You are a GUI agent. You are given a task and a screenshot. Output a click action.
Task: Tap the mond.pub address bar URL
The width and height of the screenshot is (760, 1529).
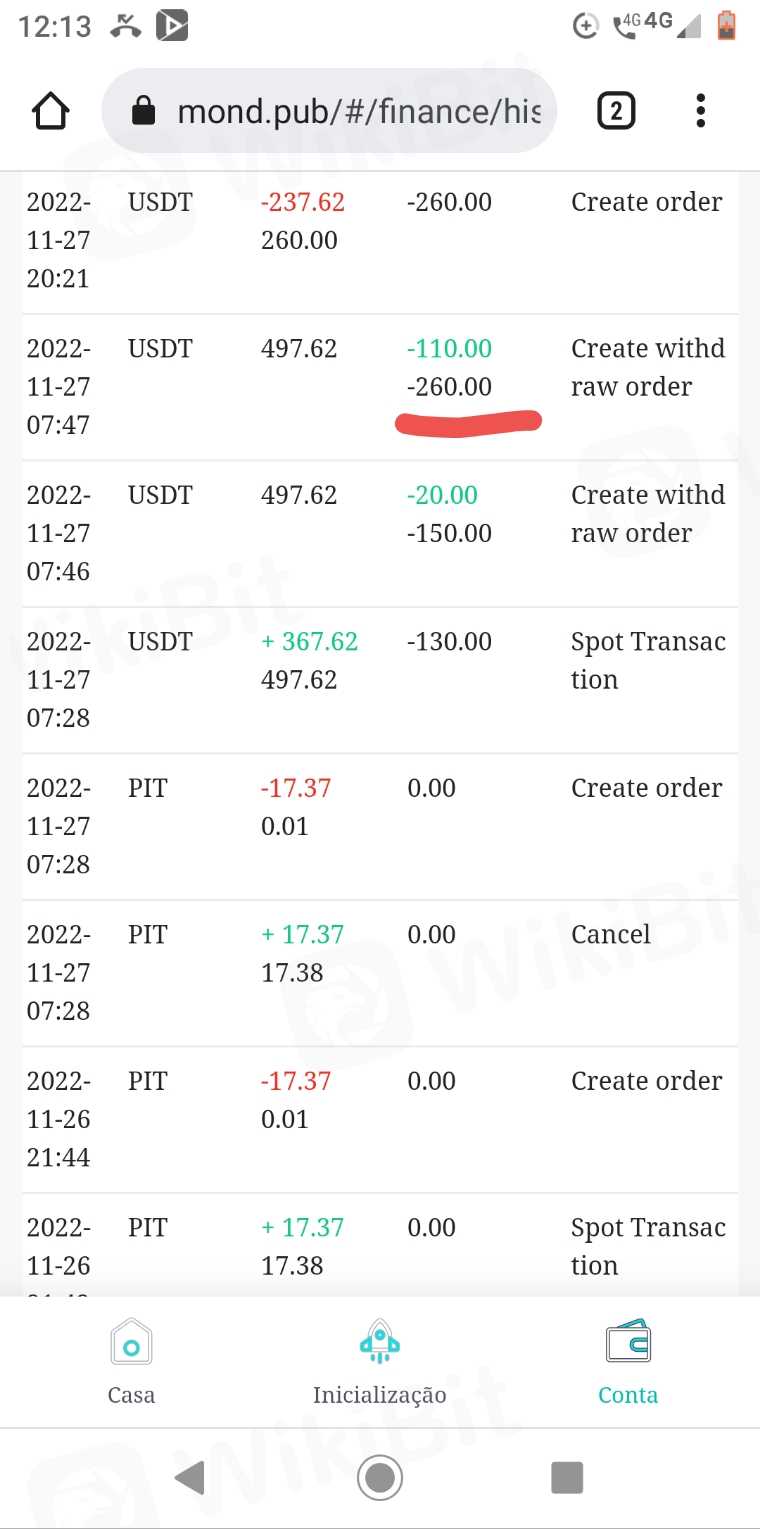click(358, 111)
